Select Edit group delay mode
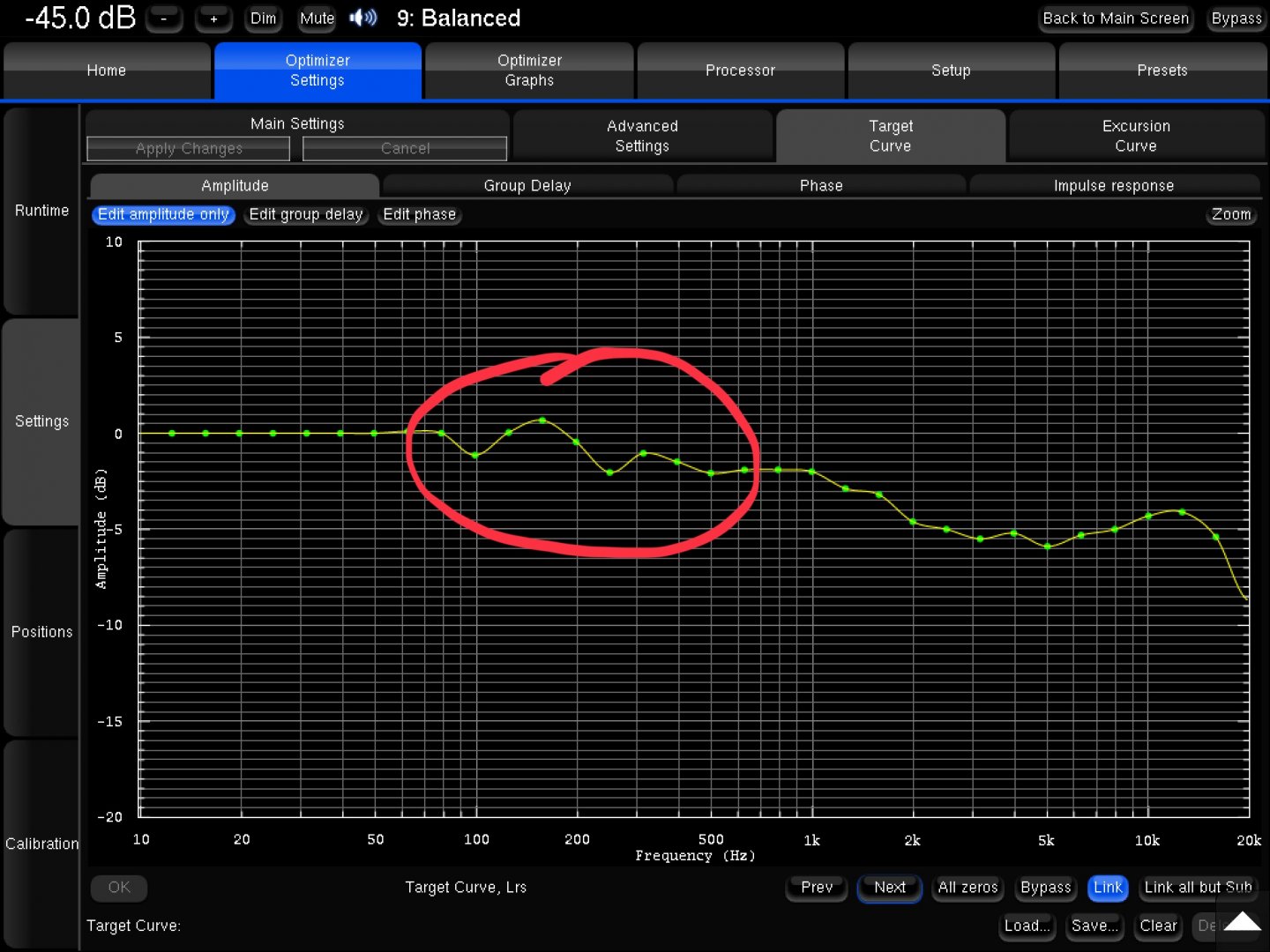The height and width of the screenshot is (952, 1270). tap(305, 214)
